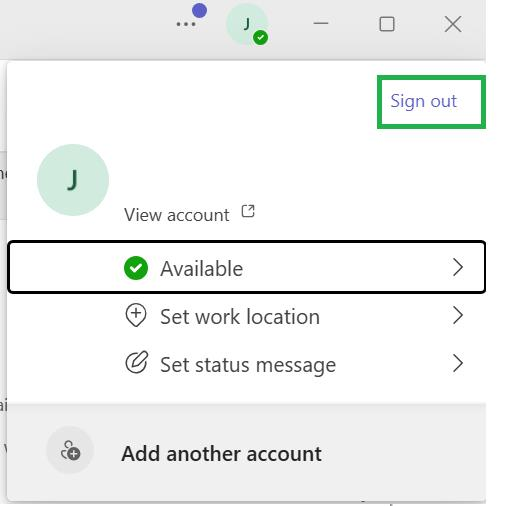Click the add account person-plus icon
Screen dimensions: 511x506
pyautogui.click(x=70, y=450)
